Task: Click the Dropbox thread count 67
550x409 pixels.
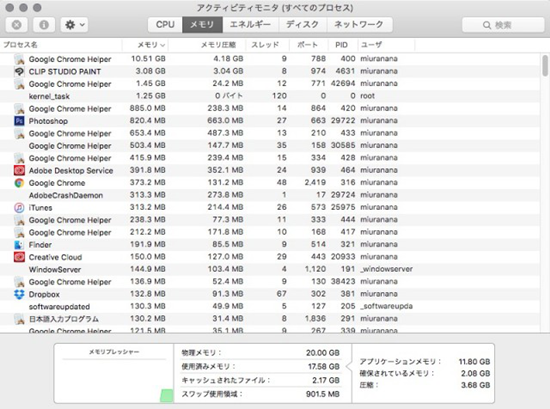Action: (x=282, y=294)
